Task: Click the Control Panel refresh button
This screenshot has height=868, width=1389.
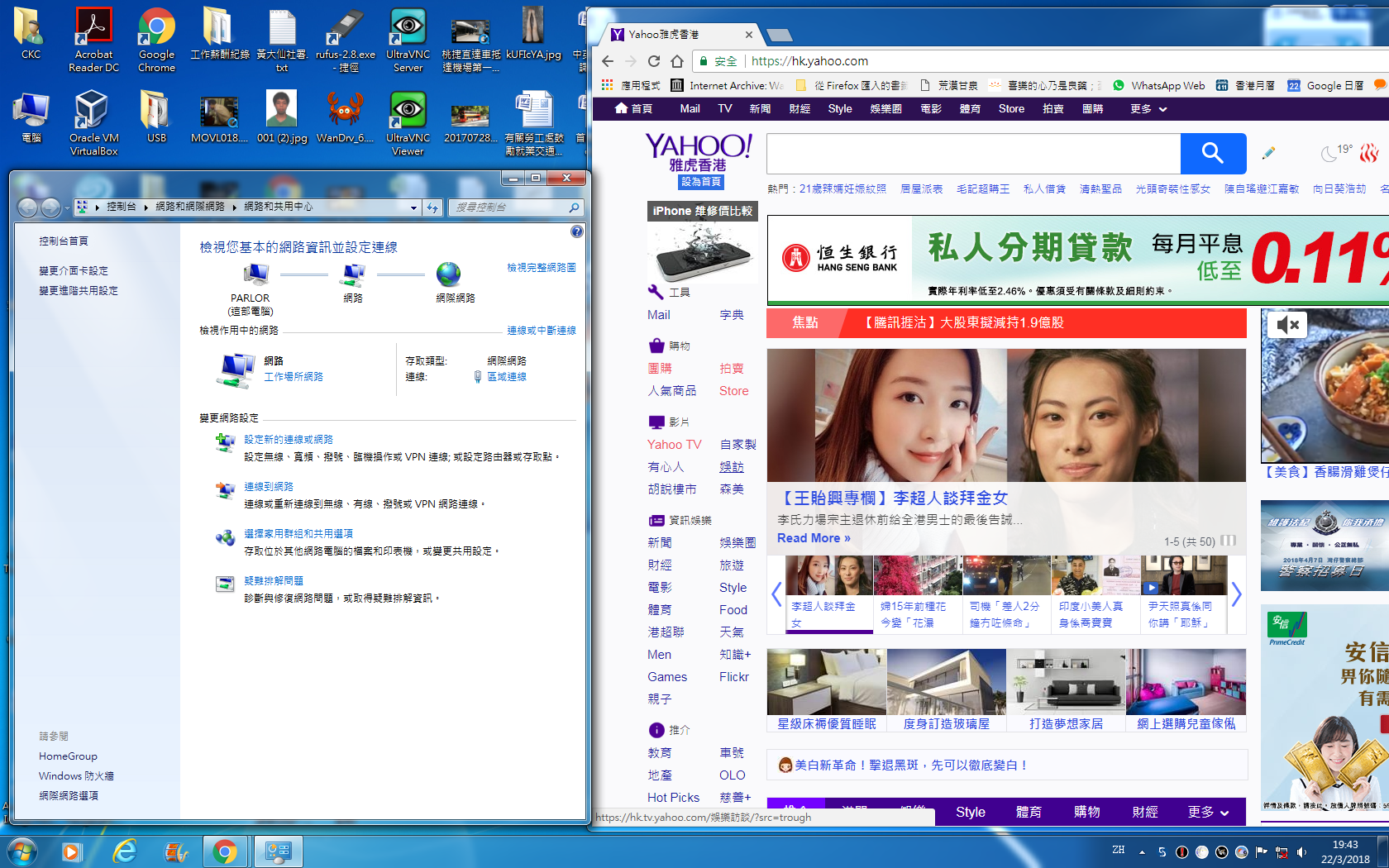Action: [x=432, y=207]
